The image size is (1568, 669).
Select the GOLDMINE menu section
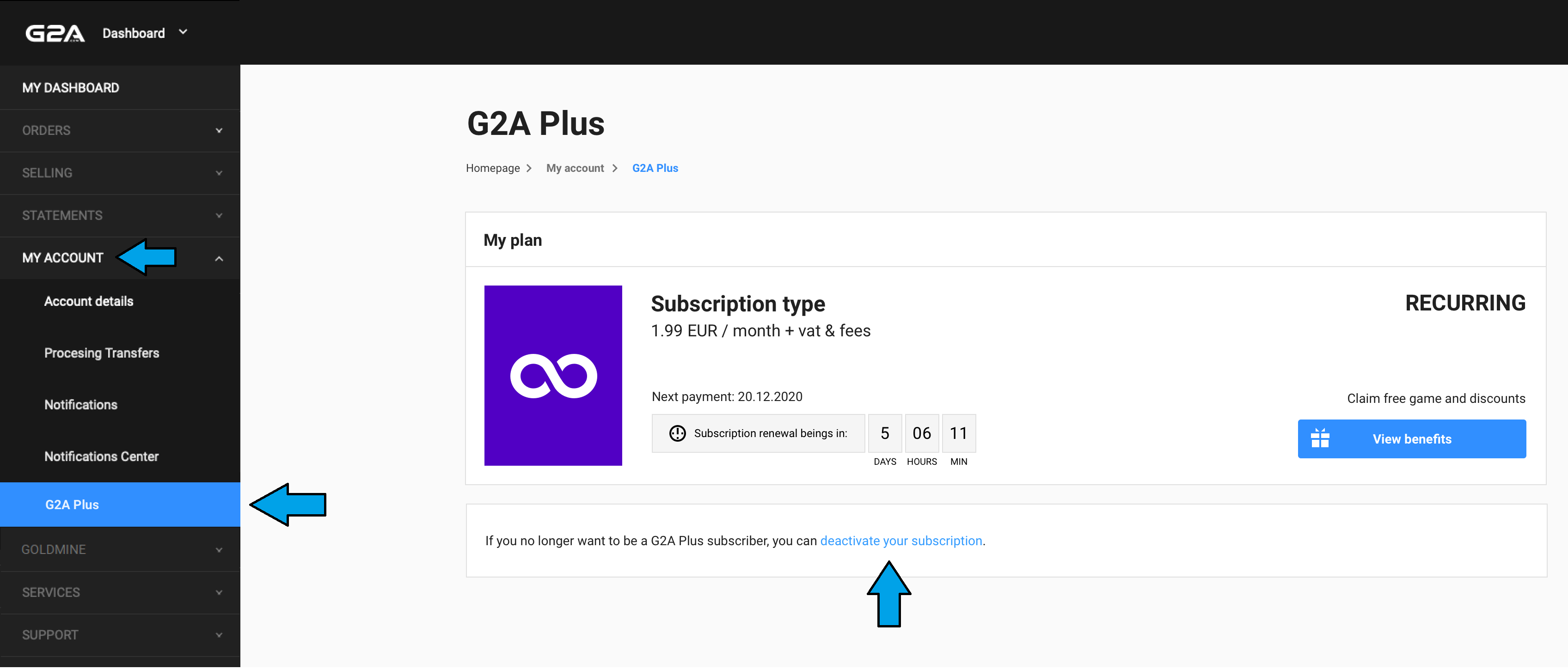(x=120, y=549)
